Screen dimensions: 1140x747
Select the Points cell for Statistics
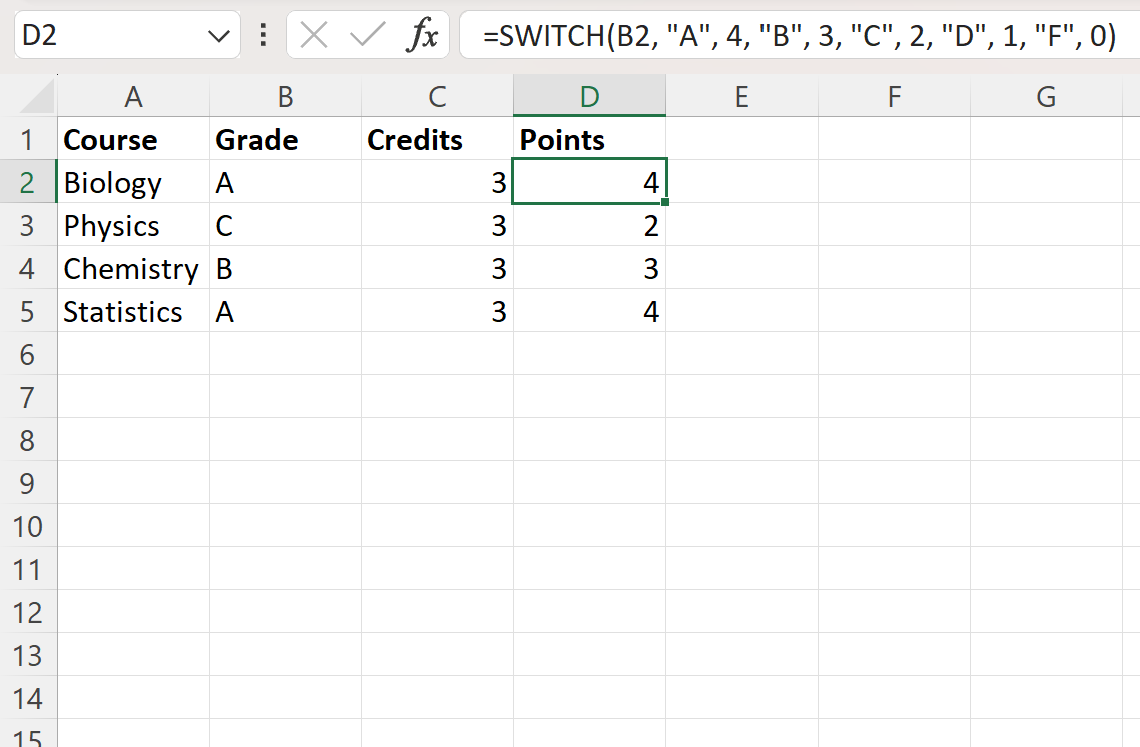click(590, 311)
